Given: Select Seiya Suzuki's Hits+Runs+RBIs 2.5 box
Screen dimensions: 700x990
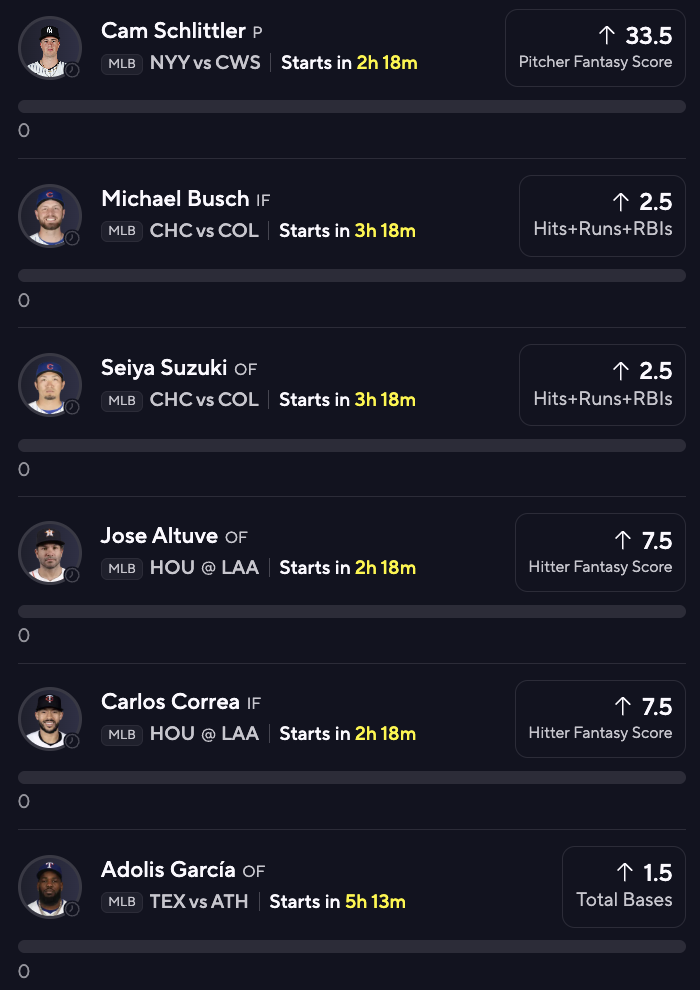Looking at the screenshot, I should [x=602, y=385].
